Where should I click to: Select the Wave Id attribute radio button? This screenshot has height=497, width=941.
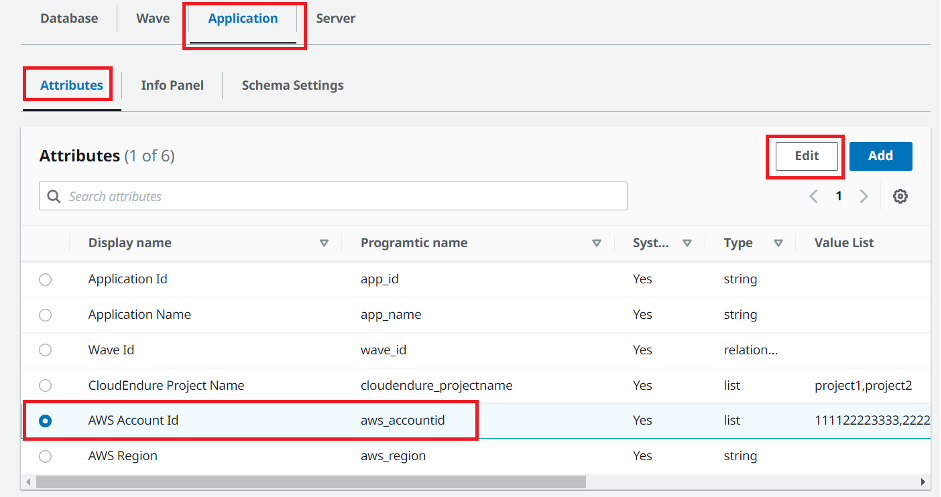[x=45, y=350]
